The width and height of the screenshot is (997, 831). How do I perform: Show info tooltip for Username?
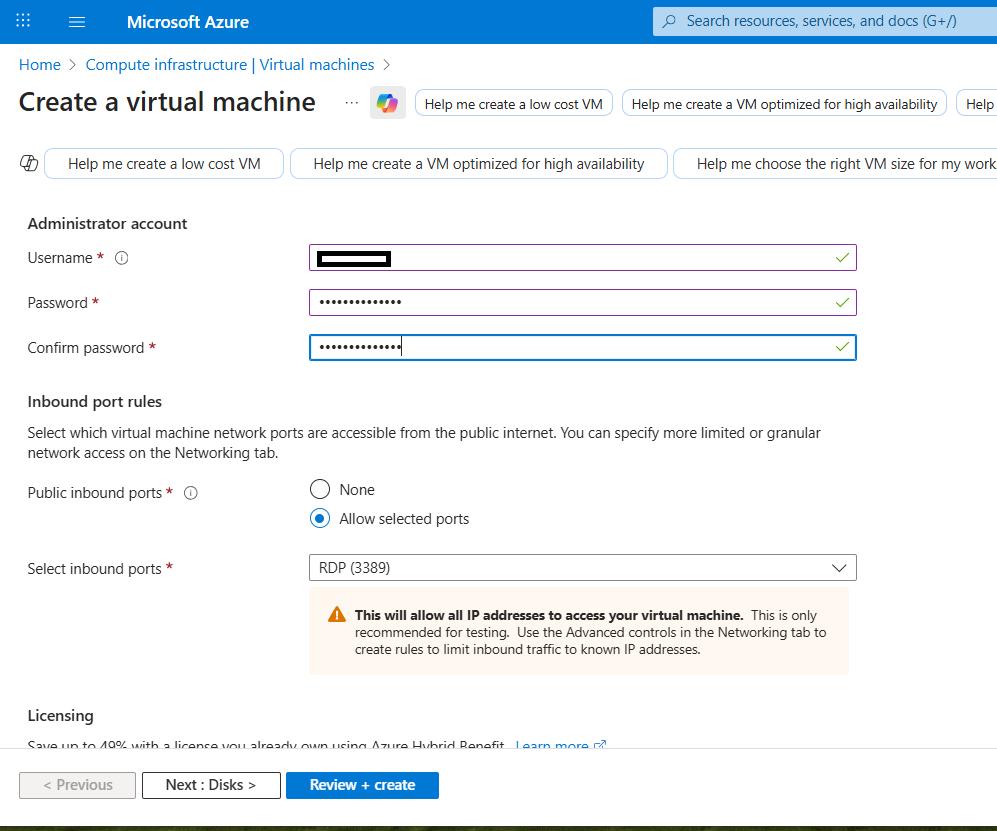coord(121,258)
